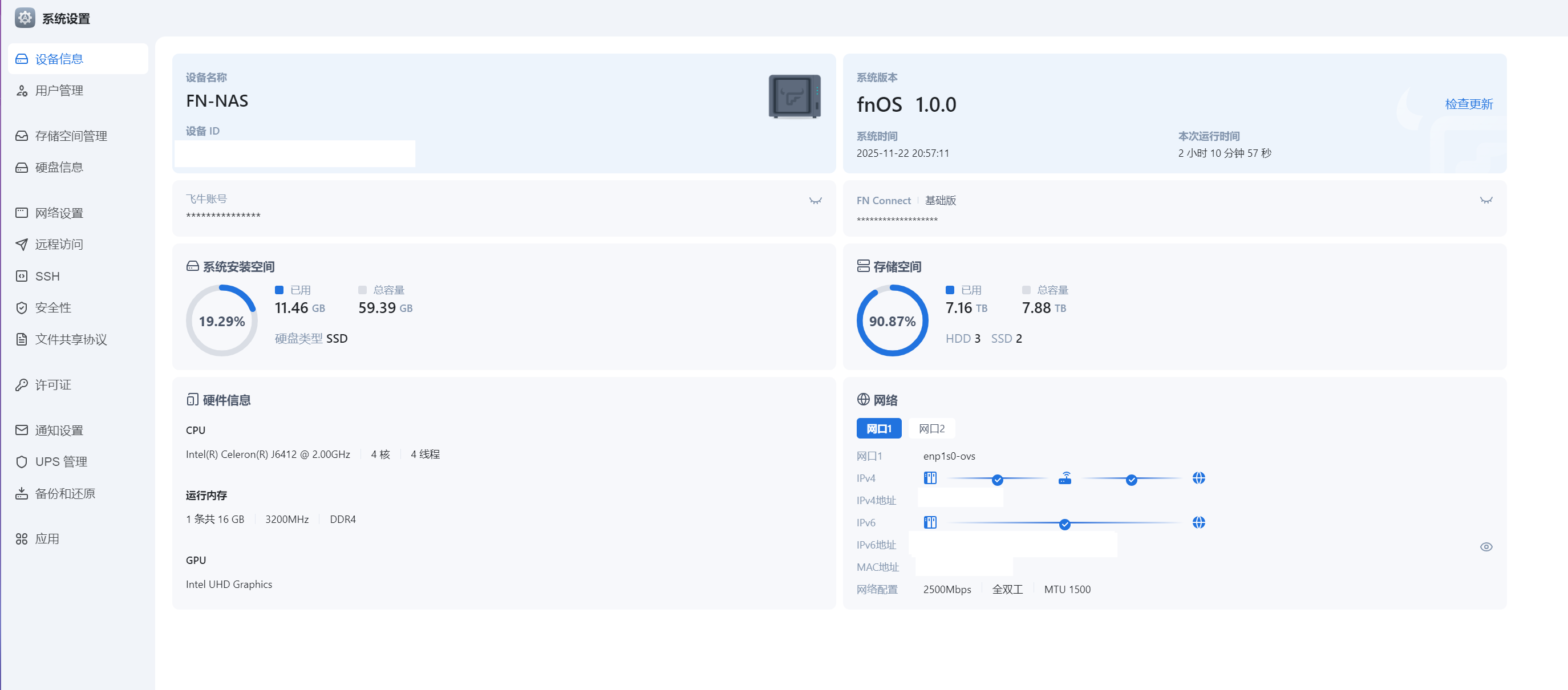This screenshot has width=1568, height=690.
Task: Open 用户管理 from the sidebar
Action: click(59, 91)
